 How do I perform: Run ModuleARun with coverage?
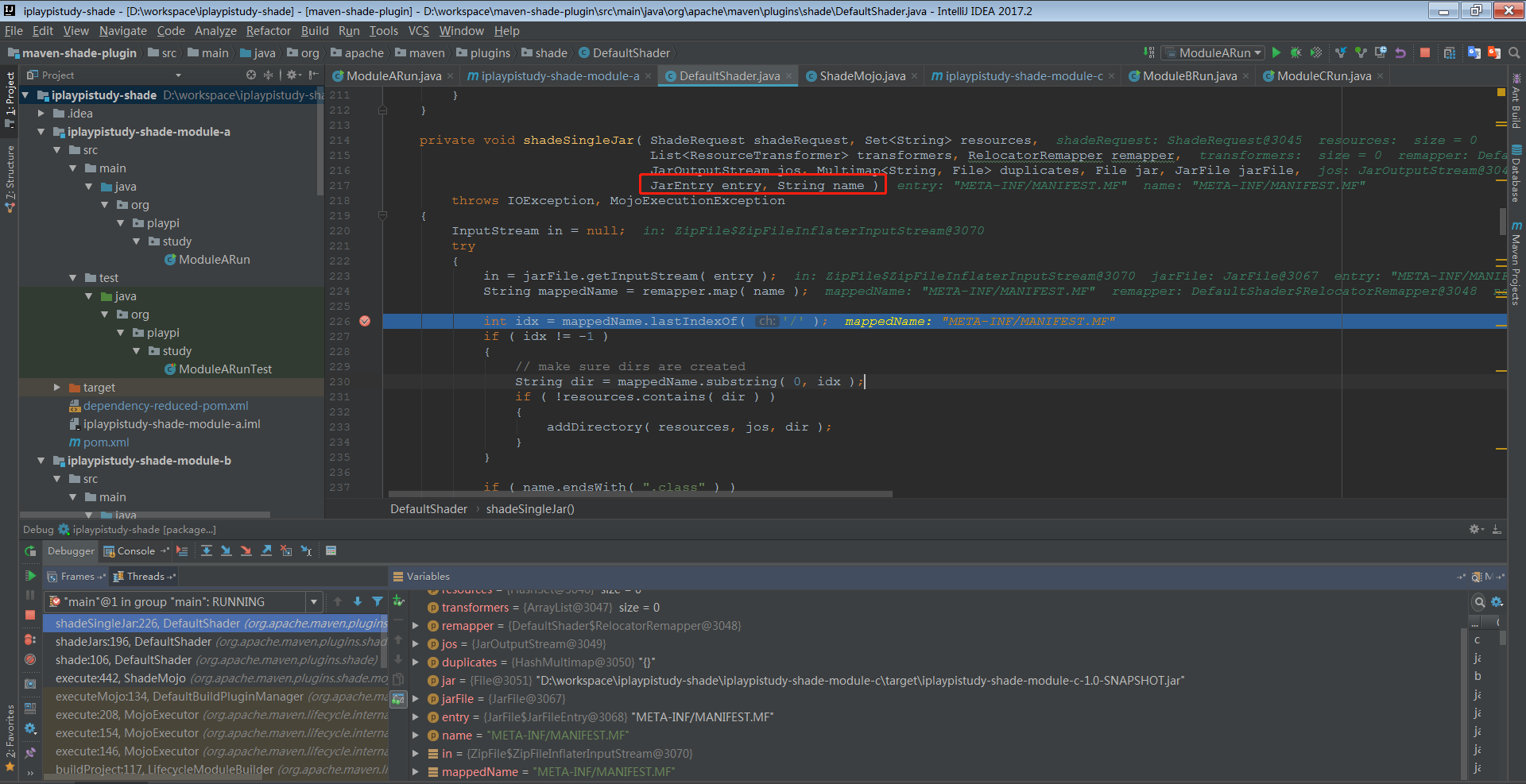tap(1316, 52)
